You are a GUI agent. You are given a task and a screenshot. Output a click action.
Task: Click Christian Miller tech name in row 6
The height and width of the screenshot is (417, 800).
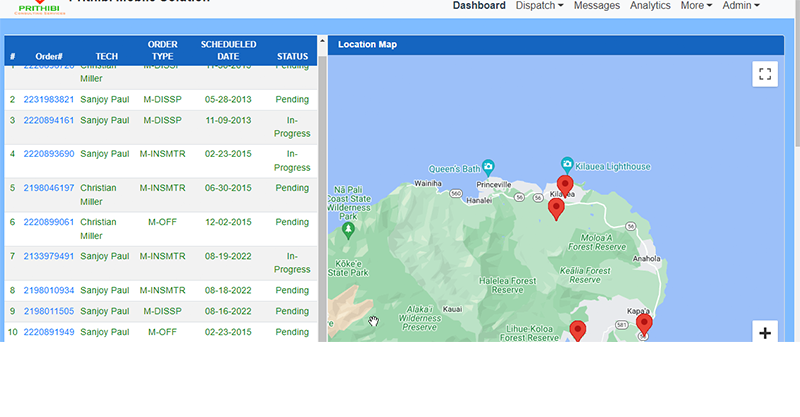point(98,229)
